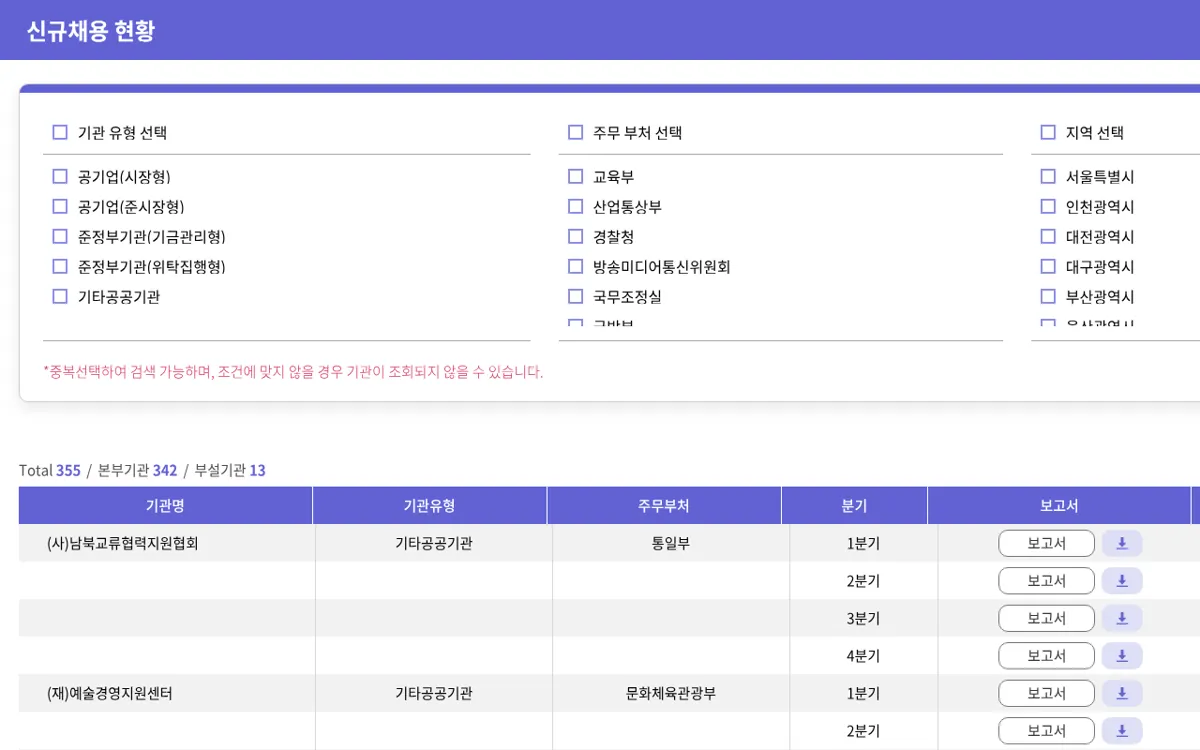Click the 주무부처 column header
The width and height of the screenshot is (1200, 750).
(x=664, y=506)
